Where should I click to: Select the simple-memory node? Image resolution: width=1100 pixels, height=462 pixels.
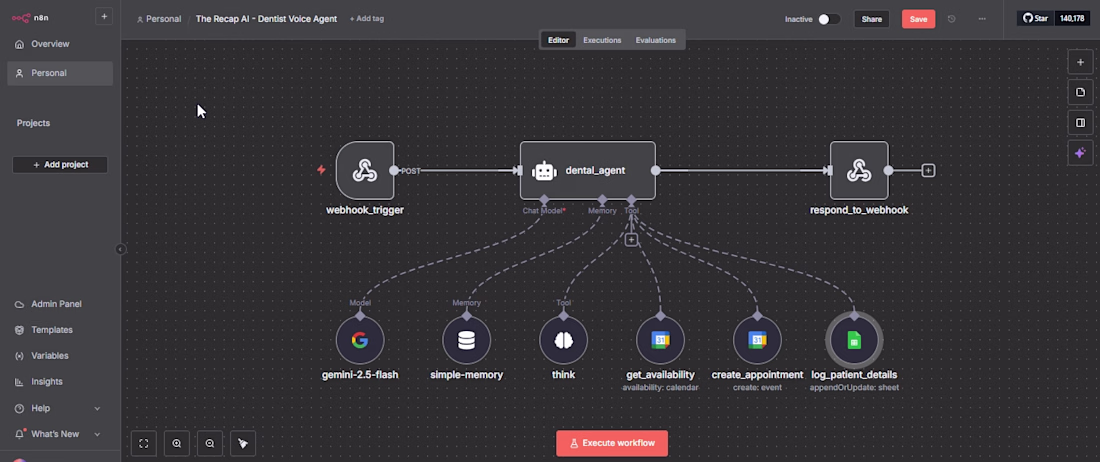(x=467, y=340)
